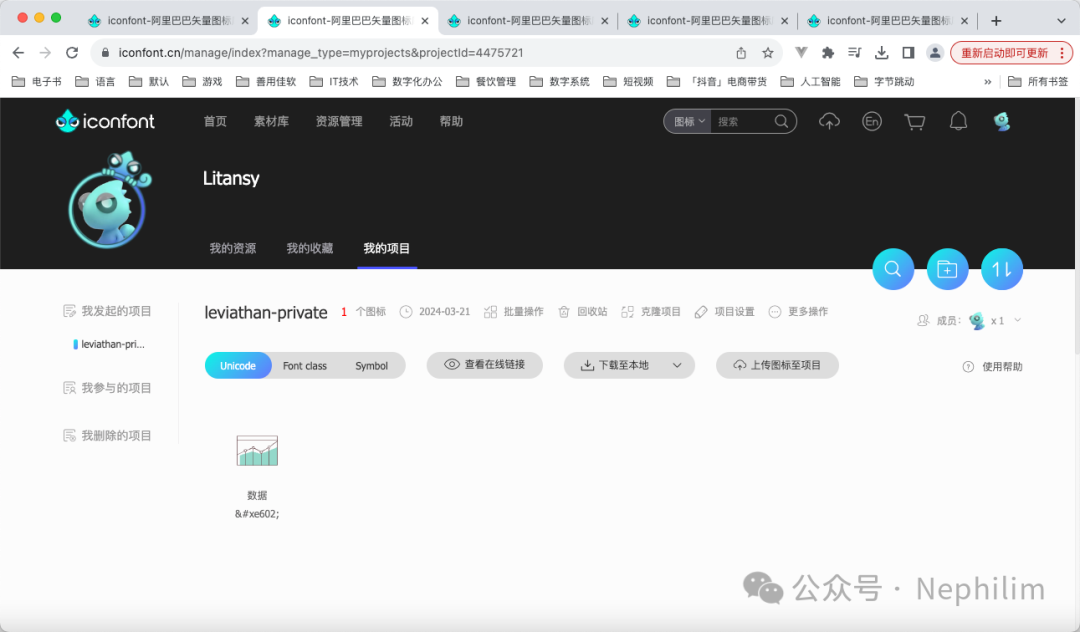
Task: Click the blue sort order button
Action: pyautogui.click(x=1001, y=268)
